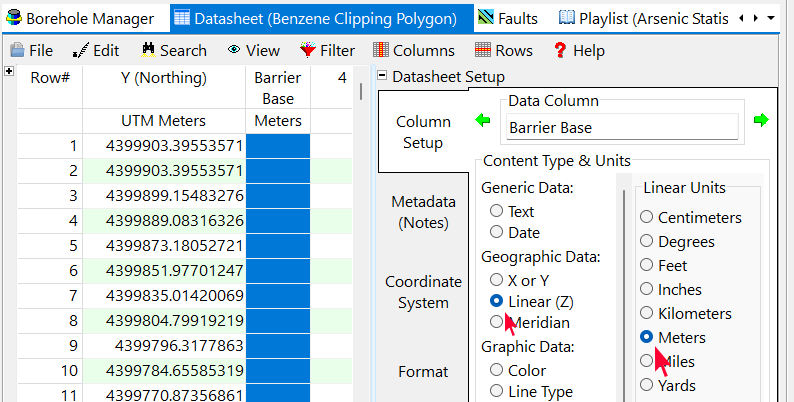Open the tab list dropdown arrow

770,18
